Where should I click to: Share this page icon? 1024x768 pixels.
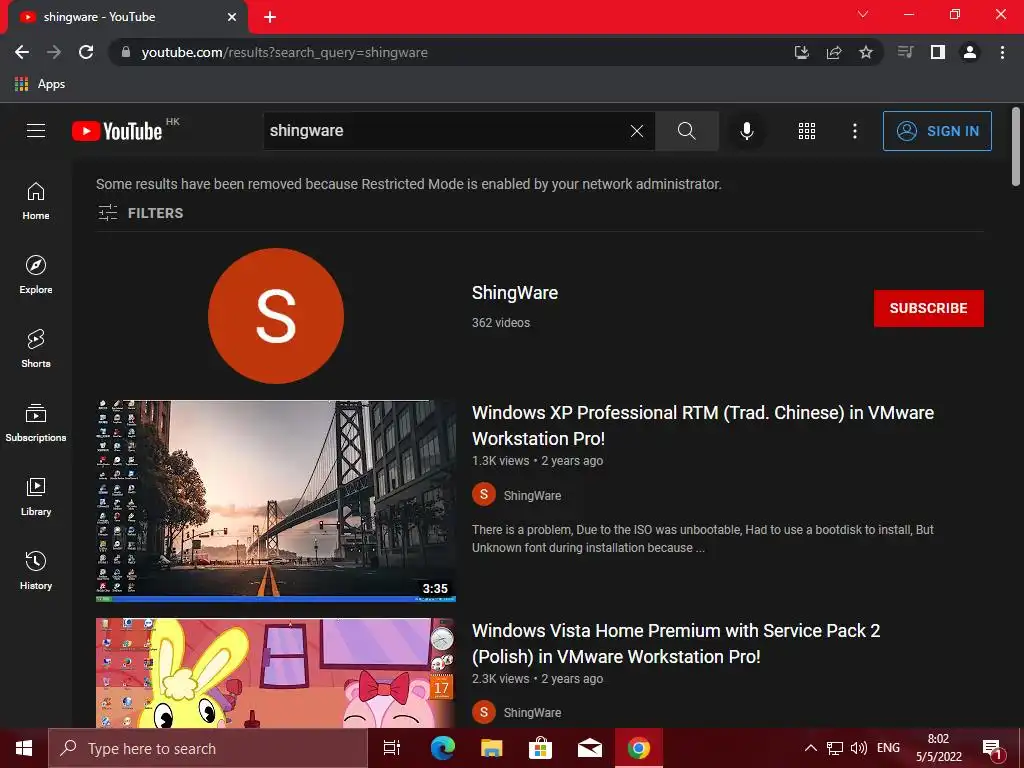(834, 52)
